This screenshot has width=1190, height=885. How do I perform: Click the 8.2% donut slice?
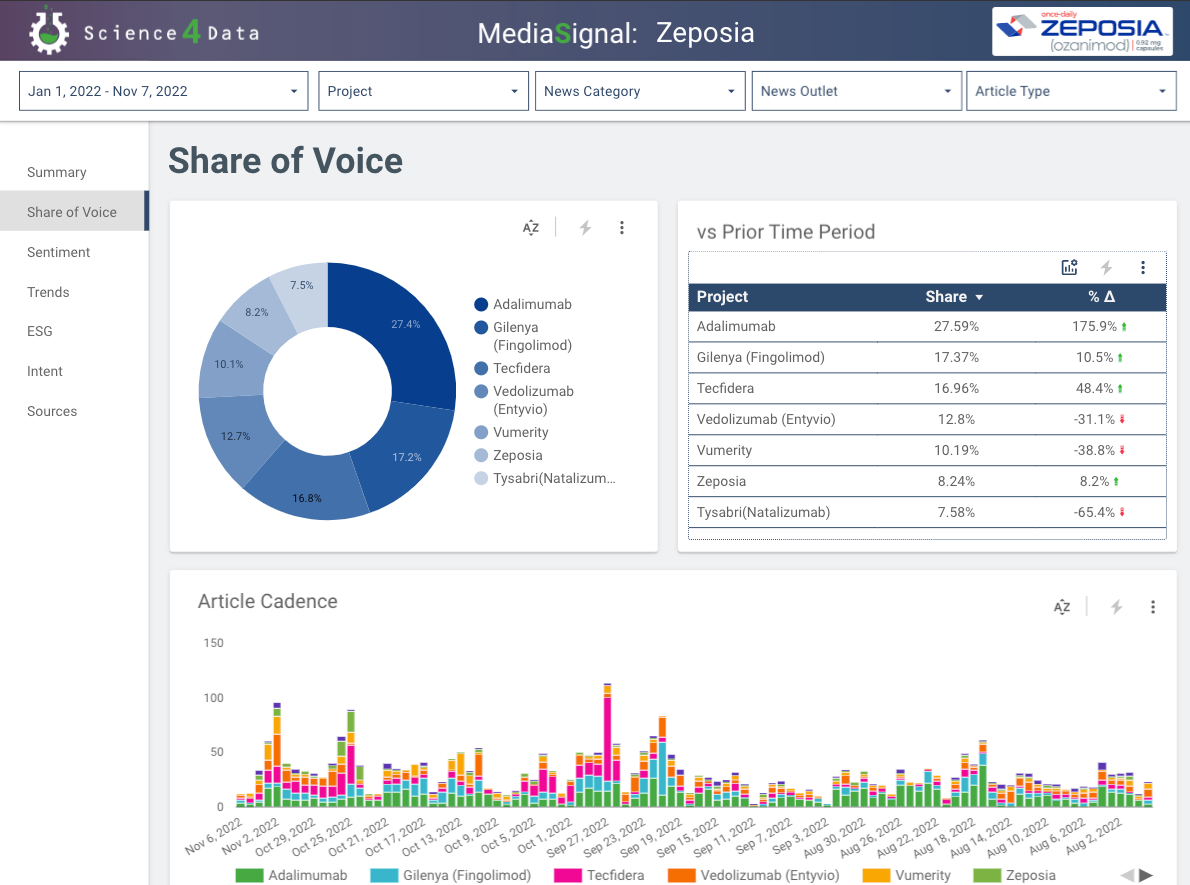[x=257, y=312]
